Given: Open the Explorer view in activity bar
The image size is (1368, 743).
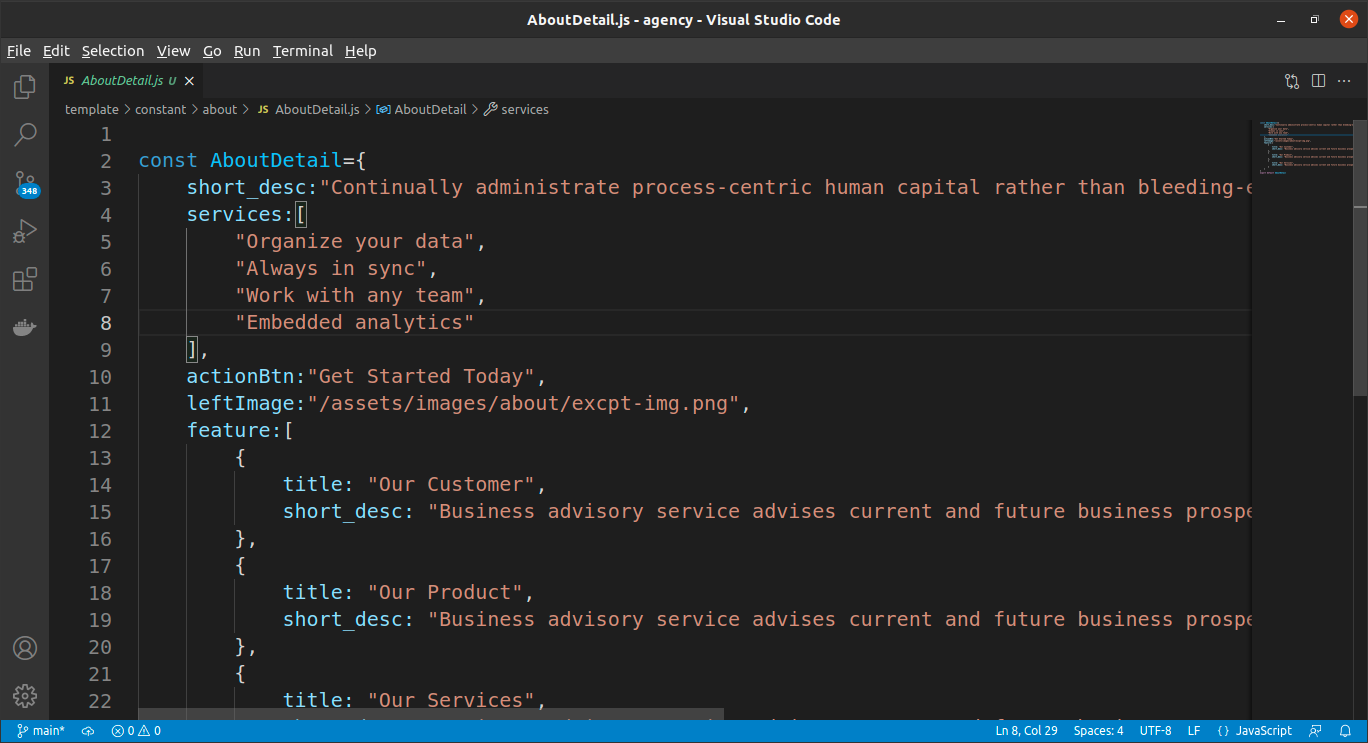Looking at the screenshot, I should tap(25, 87).
